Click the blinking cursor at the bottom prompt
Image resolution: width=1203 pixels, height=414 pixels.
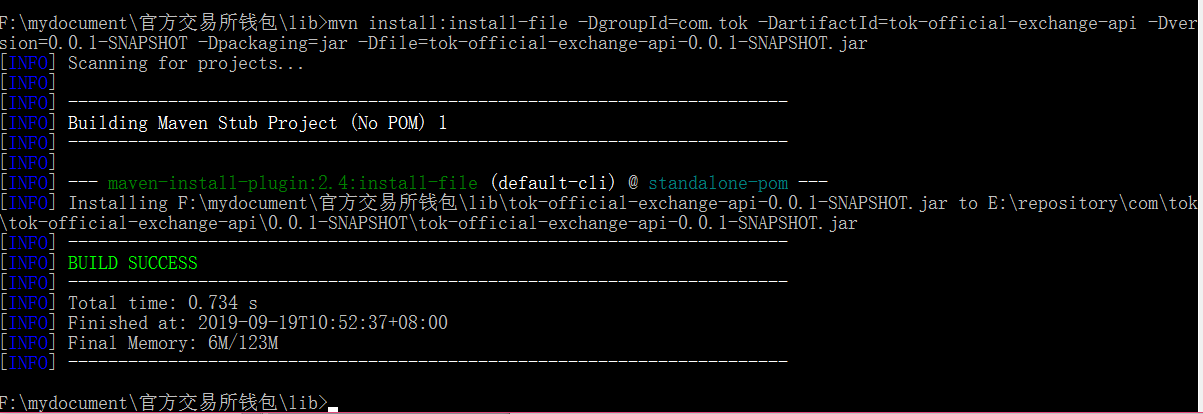(x=333, y=408)
